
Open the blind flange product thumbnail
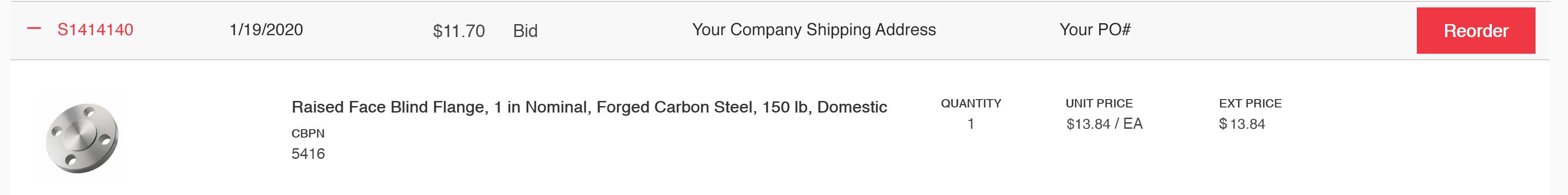point(82,138)
